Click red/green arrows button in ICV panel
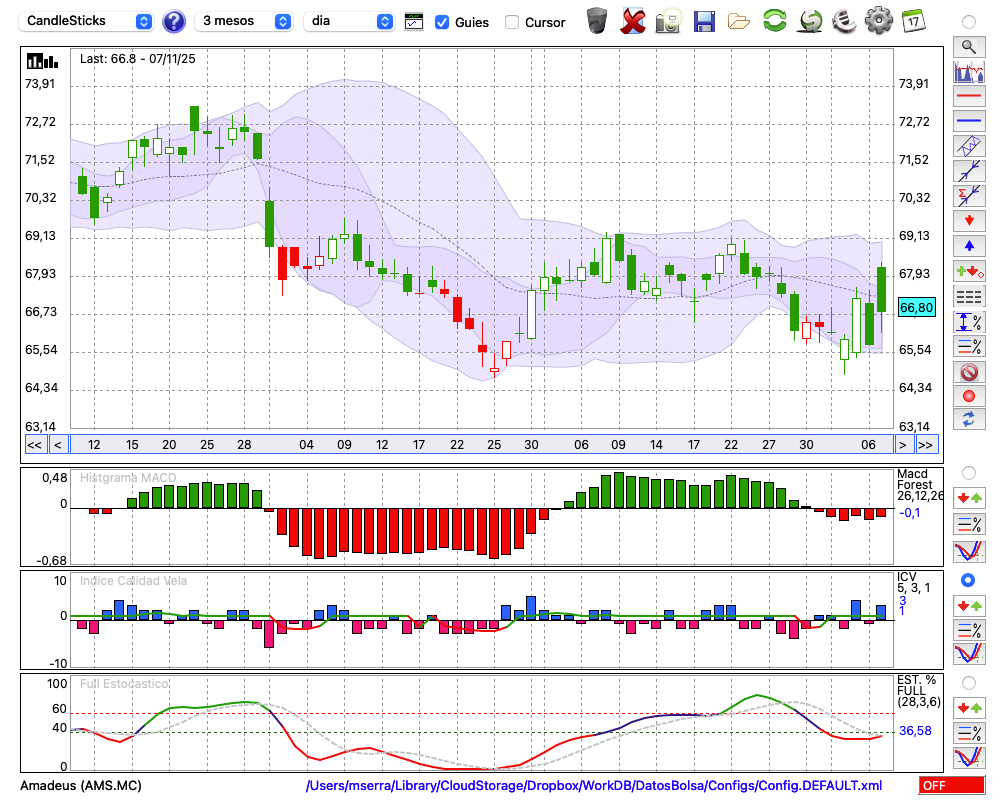Viewport: 1000px width, 800px height. 969,605
